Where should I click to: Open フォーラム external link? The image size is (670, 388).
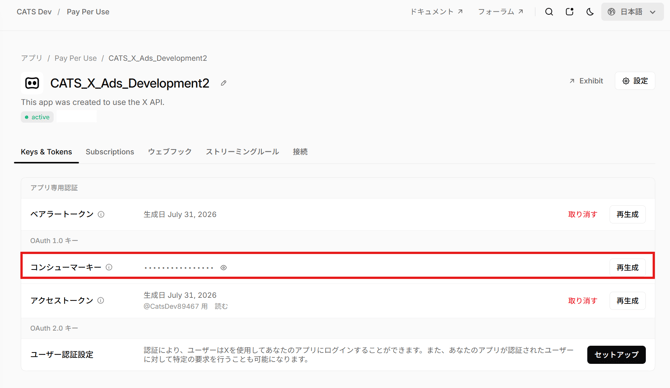pos(500,12)
